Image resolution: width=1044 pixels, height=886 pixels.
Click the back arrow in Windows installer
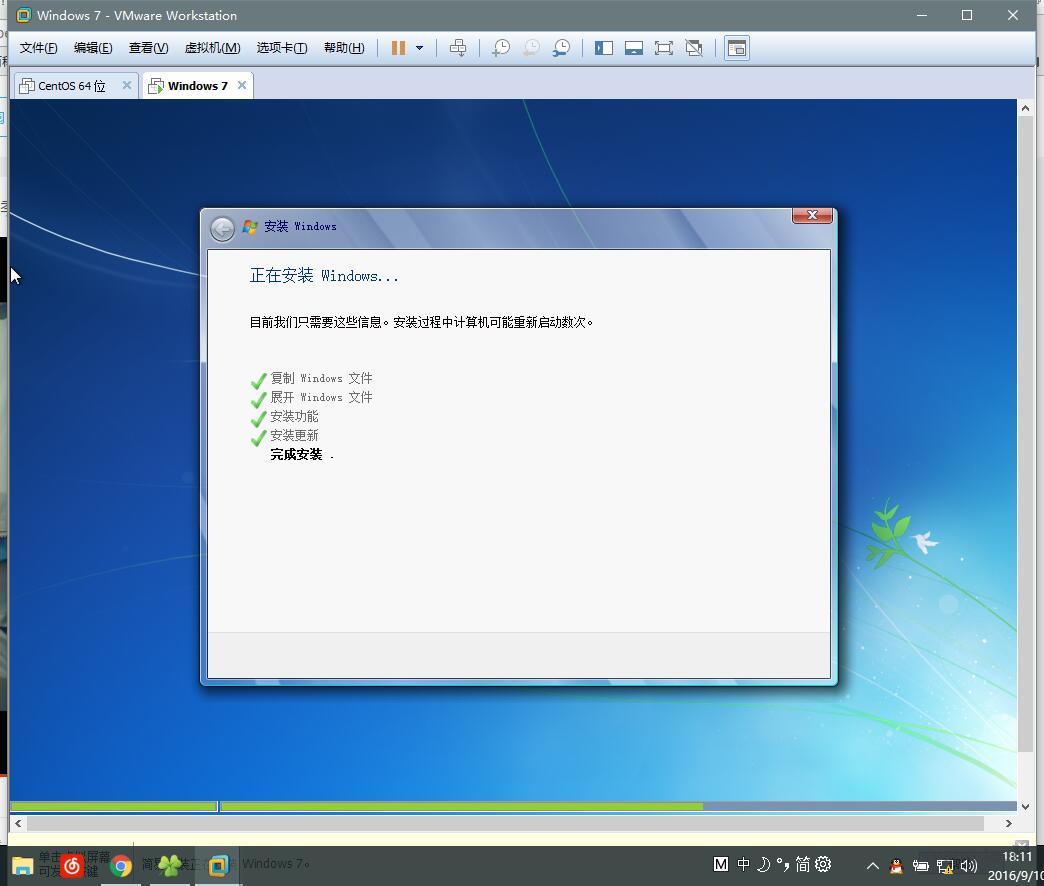222,229
